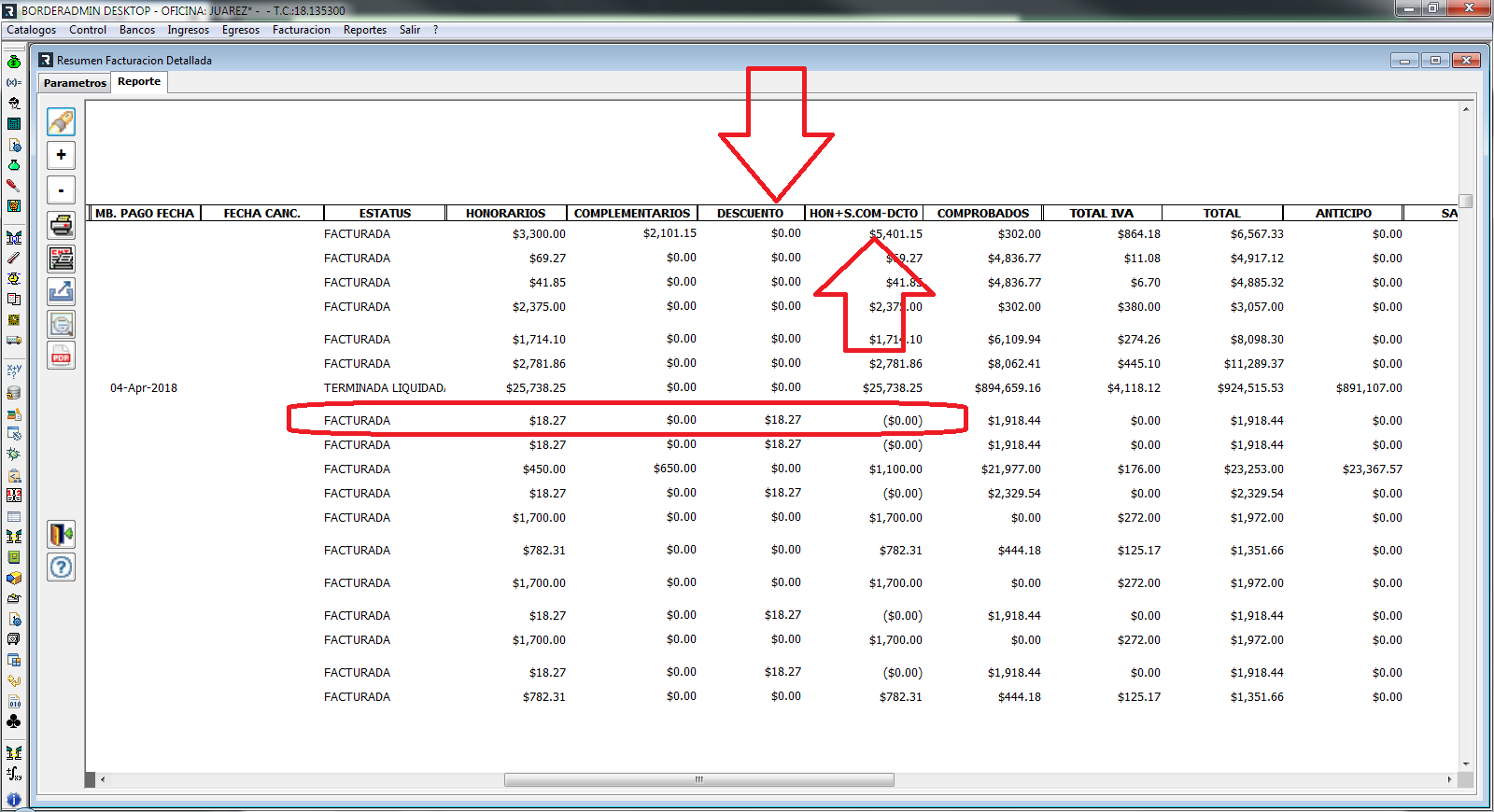The width and height of the screenshot is (1494, 812).
Task: Click the integral math sidebar icon
Action: click(14, 774)
